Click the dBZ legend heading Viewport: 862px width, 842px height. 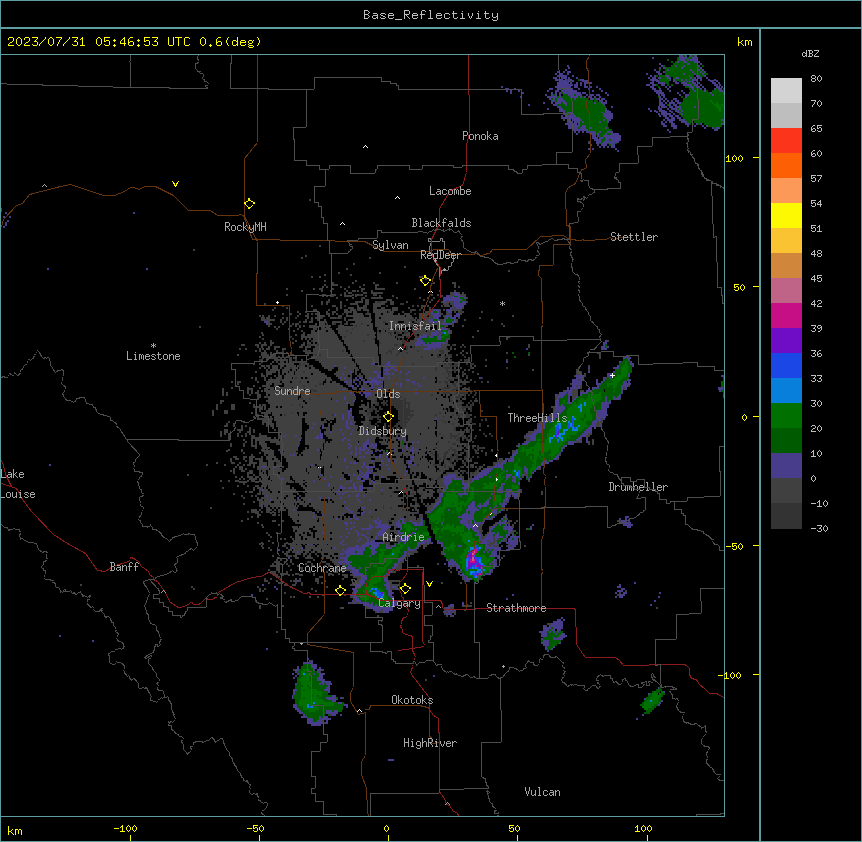click(810, 53)
